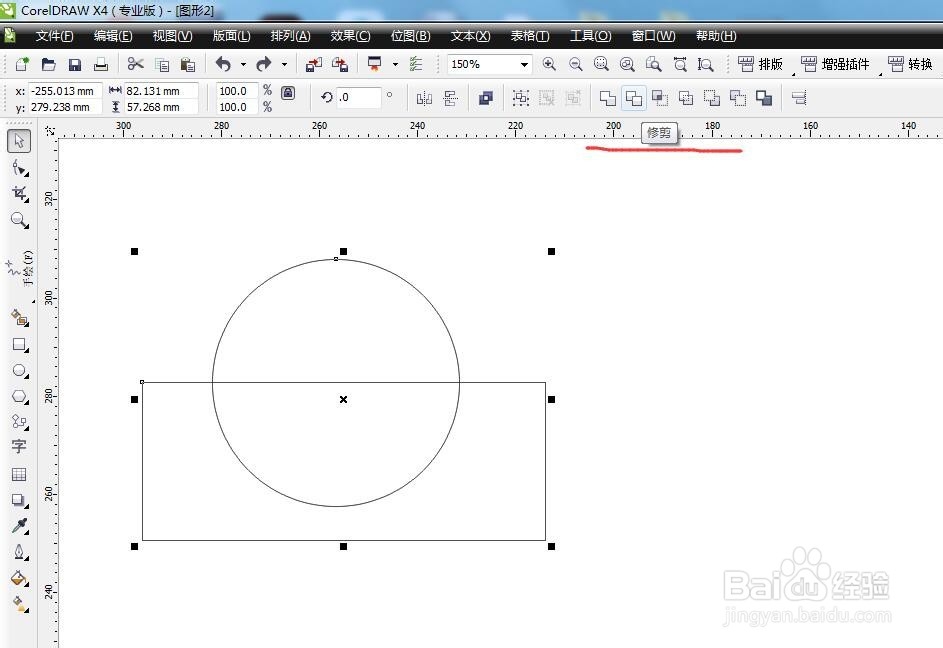Viewport: 943px width, 648px height.
Task: Click the Print icon
Action: [101, 64]
